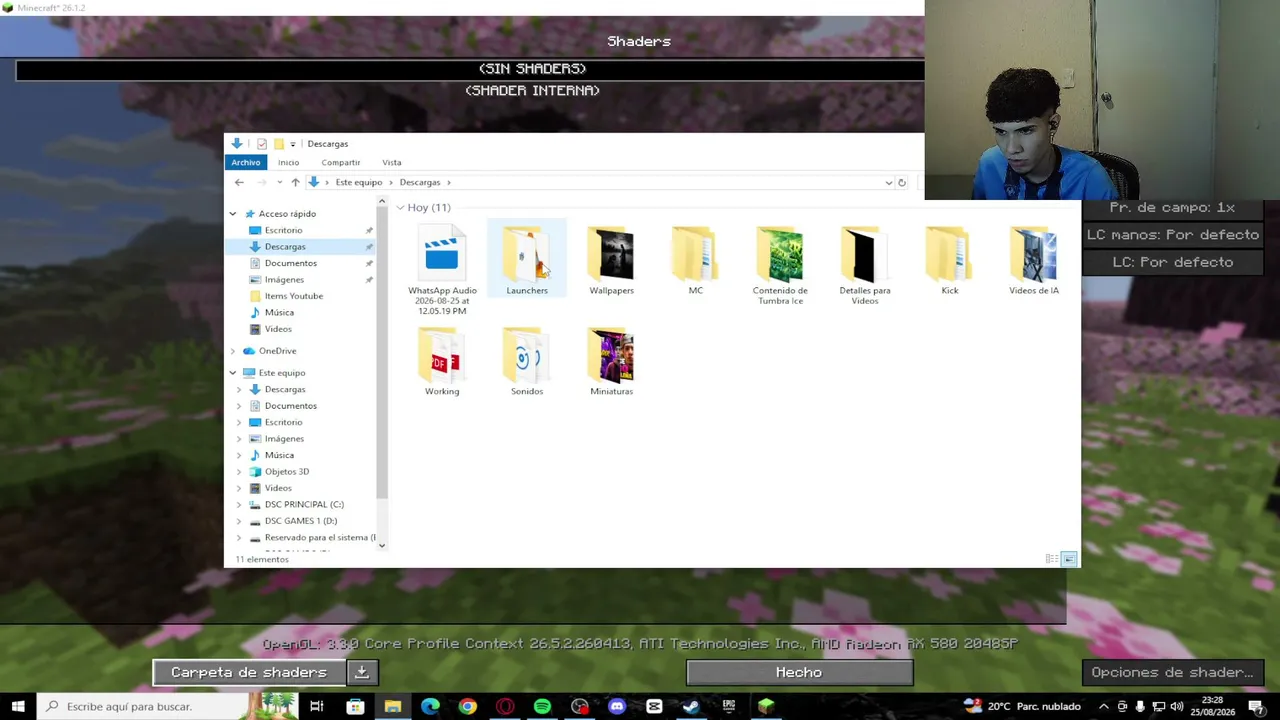Open the Sonidos folder
Screen dimensions: 1280x720
pyautogui.click(x=527, y=361)
